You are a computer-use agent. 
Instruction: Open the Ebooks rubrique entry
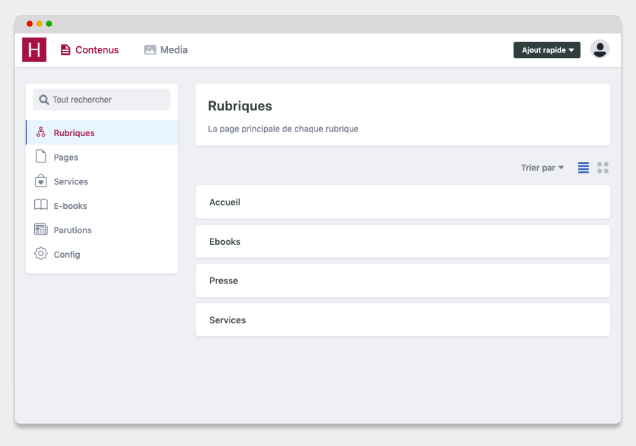click(403, 241)
